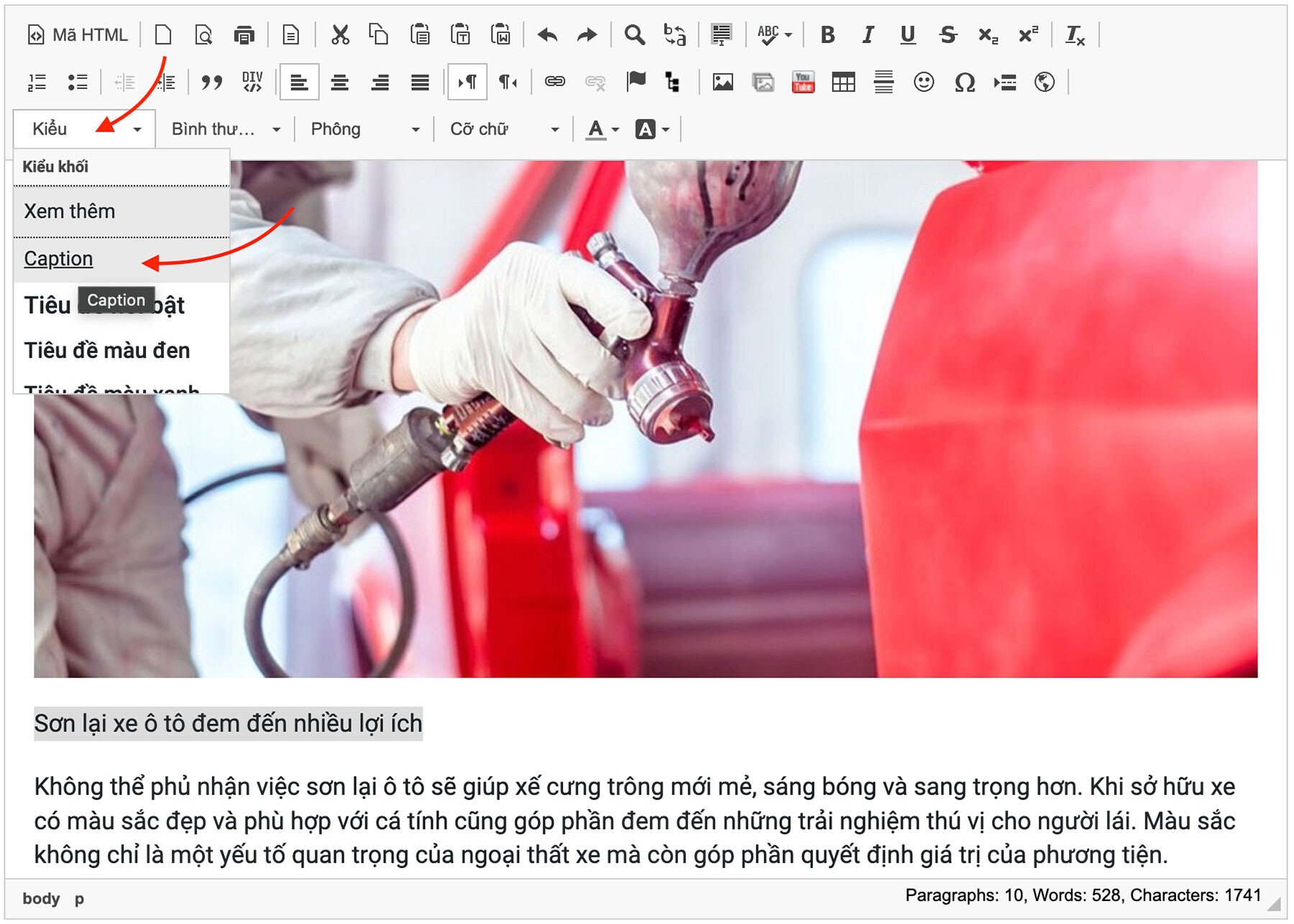1294x924 pixels.
Task: Select the Caption style from list
Action: pyautogui.click(x=59, y=259)
